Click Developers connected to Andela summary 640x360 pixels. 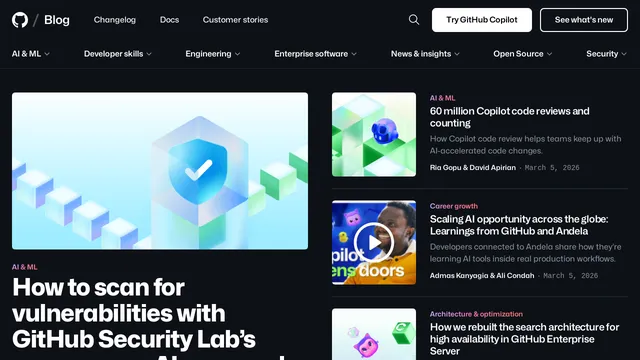[525, 253]
